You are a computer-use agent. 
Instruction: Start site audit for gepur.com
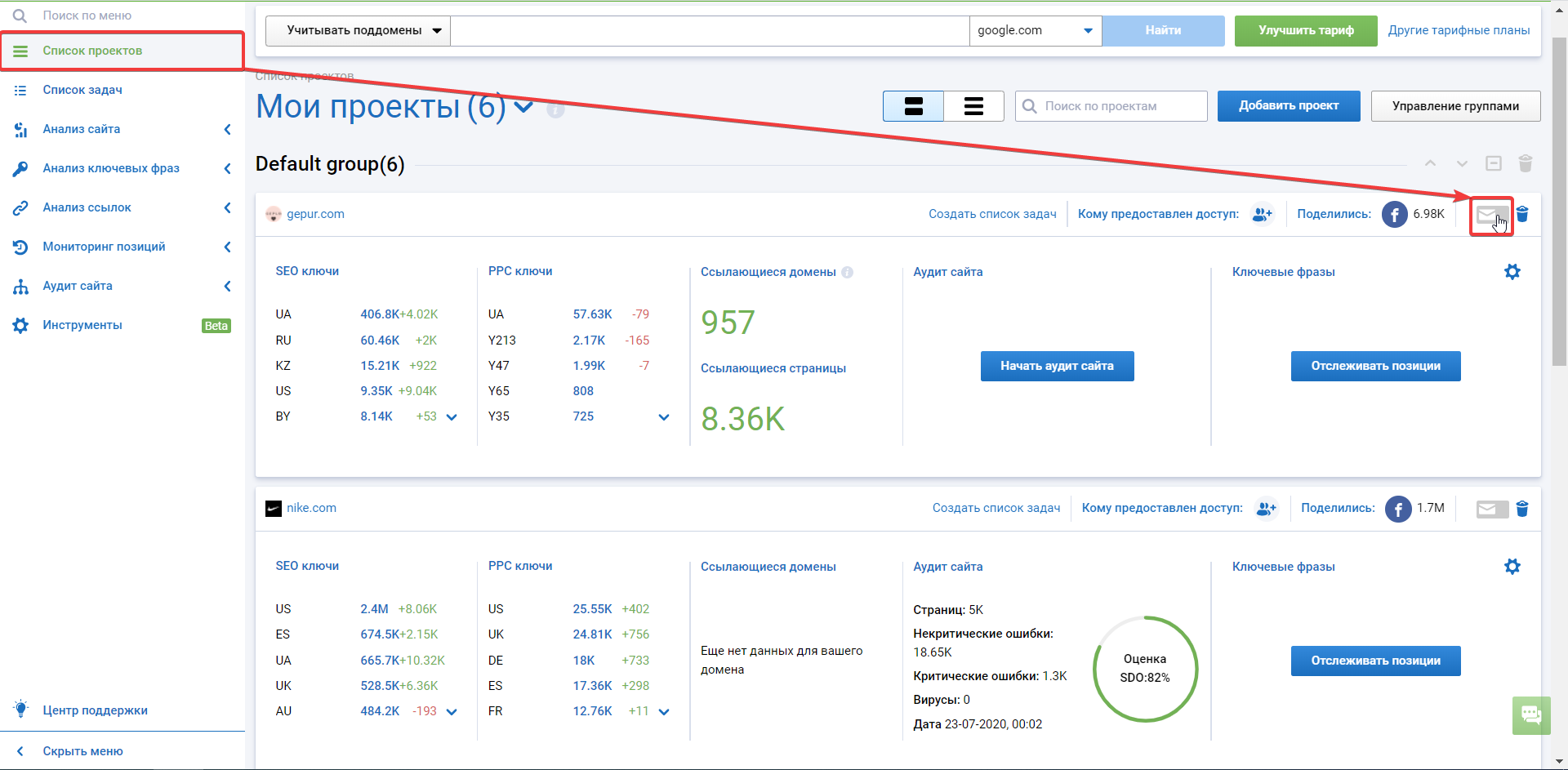[x=1057, y=366]
